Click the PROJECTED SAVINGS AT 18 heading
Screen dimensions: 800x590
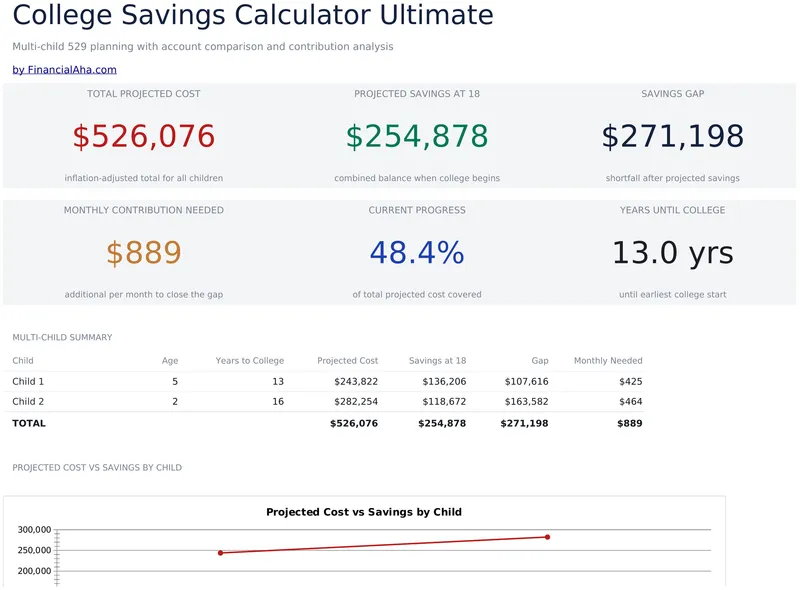click(417, 94)
